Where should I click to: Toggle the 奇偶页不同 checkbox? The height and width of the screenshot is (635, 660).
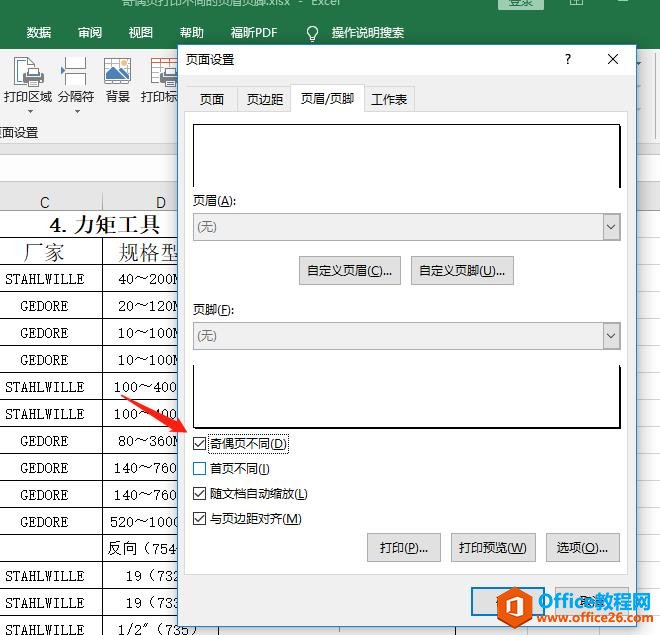pyautogui.click(x=200, y=443)
